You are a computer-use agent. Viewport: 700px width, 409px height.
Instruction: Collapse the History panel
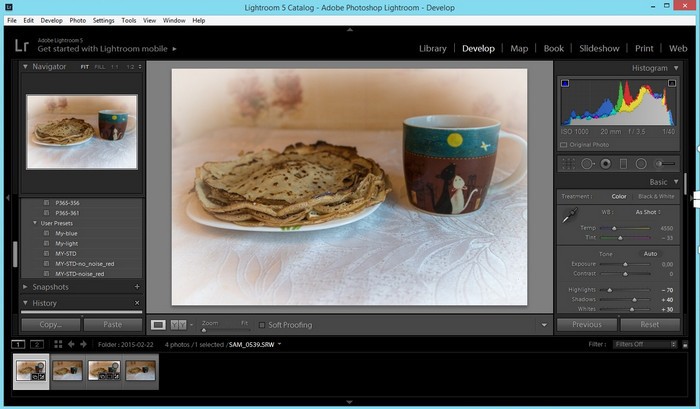click(25, 303)
